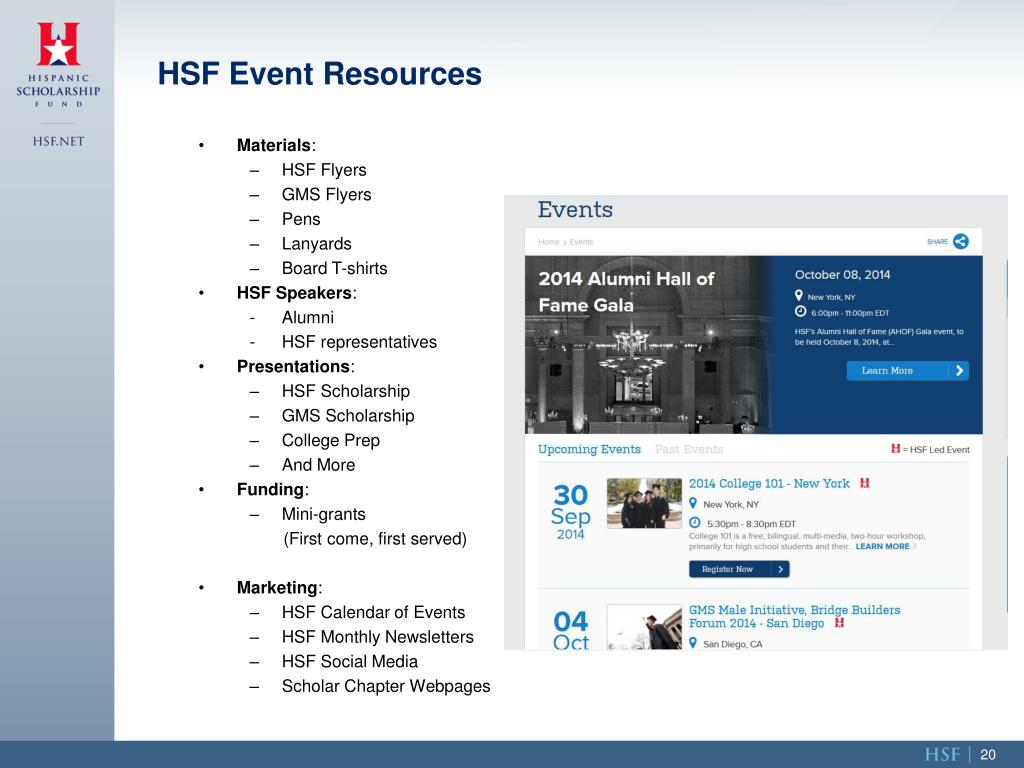Click the 5:30pm - 8:30pm EDT time text
The height and width of the screenshot is (768, 1024).
(x=751, y=524)
